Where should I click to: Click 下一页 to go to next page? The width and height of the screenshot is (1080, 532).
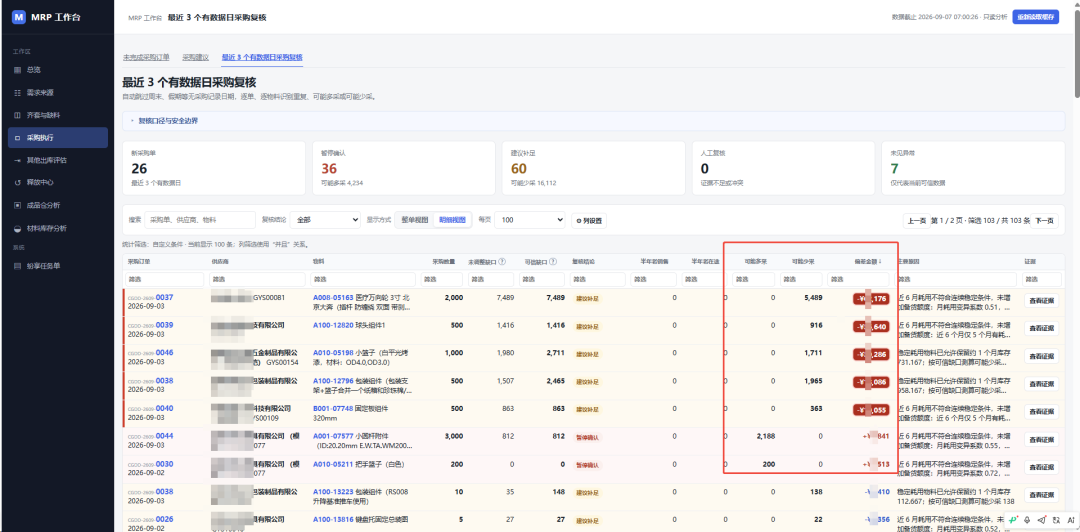[x=1044, y=221]
